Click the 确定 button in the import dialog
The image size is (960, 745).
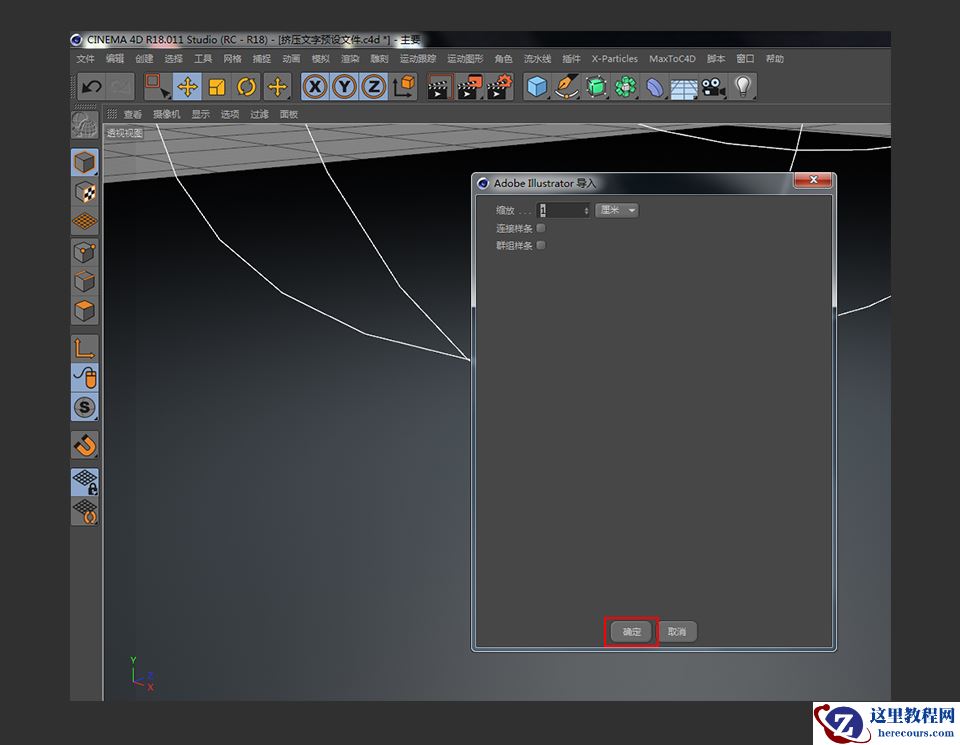coord(630,631)
